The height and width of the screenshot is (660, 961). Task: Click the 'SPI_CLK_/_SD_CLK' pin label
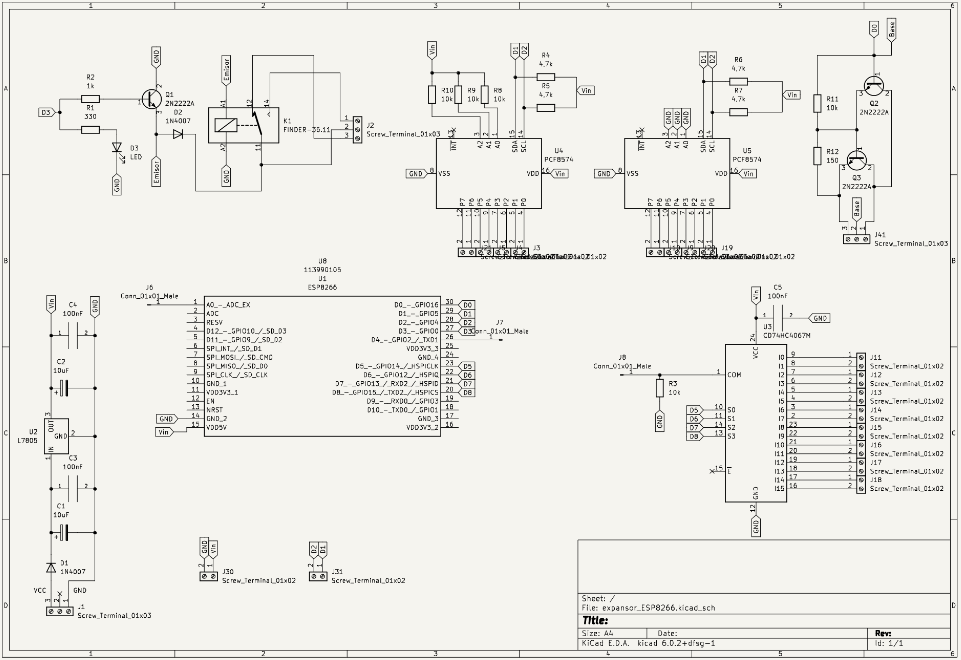tap(237, 374)
